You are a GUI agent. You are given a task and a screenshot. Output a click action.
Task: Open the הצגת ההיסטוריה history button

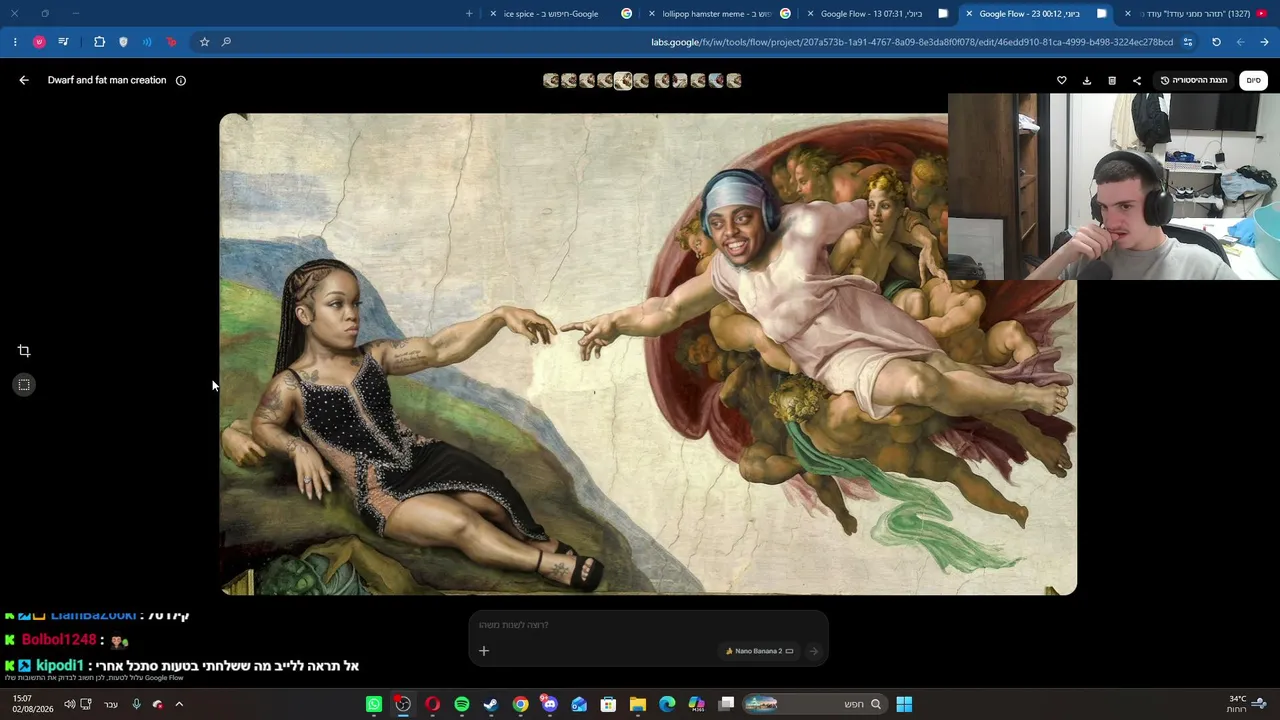click(x=1194, y=80)
